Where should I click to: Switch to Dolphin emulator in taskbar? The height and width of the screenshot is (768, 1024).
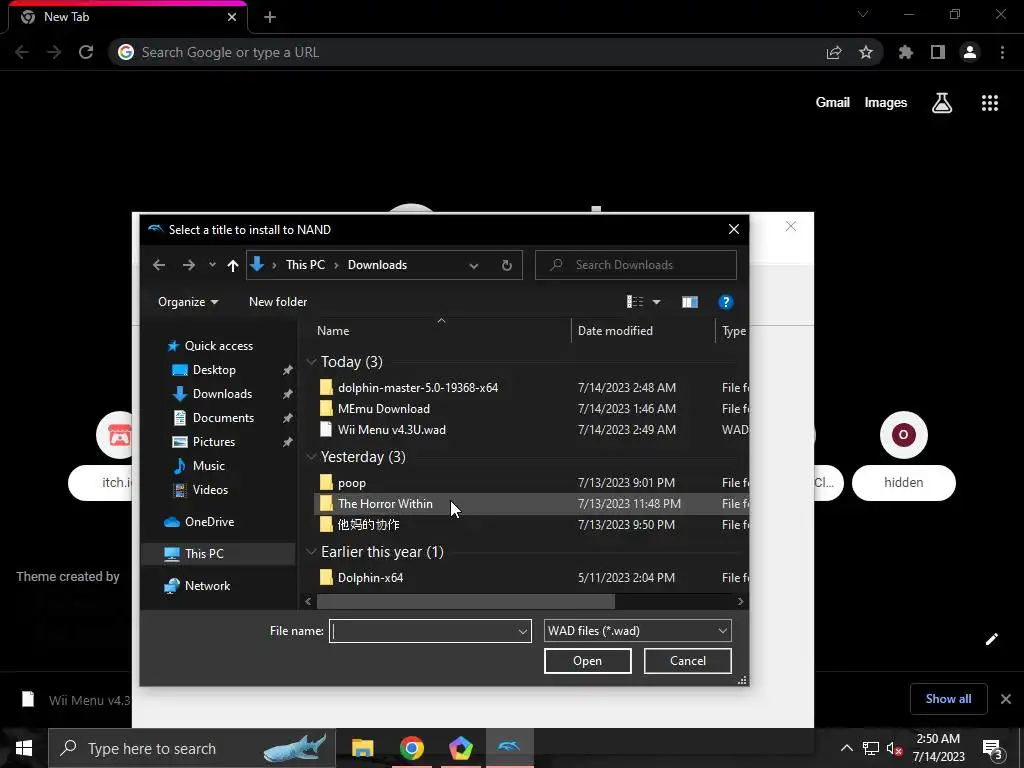[x=509, y=748]
